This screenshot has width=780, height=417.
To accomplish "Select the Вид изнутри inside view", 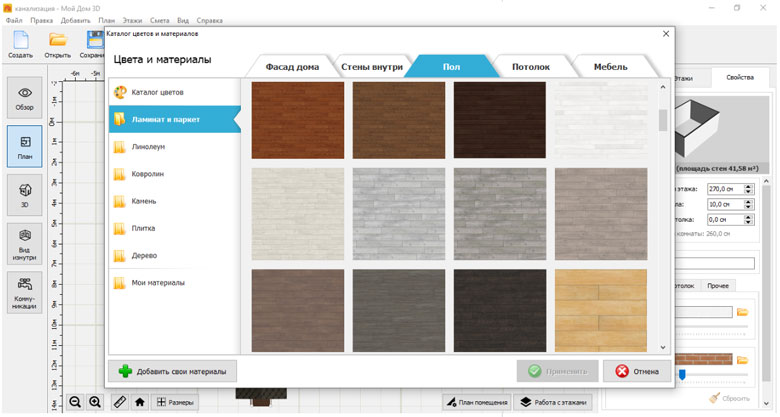I will (x=25, y=243).
